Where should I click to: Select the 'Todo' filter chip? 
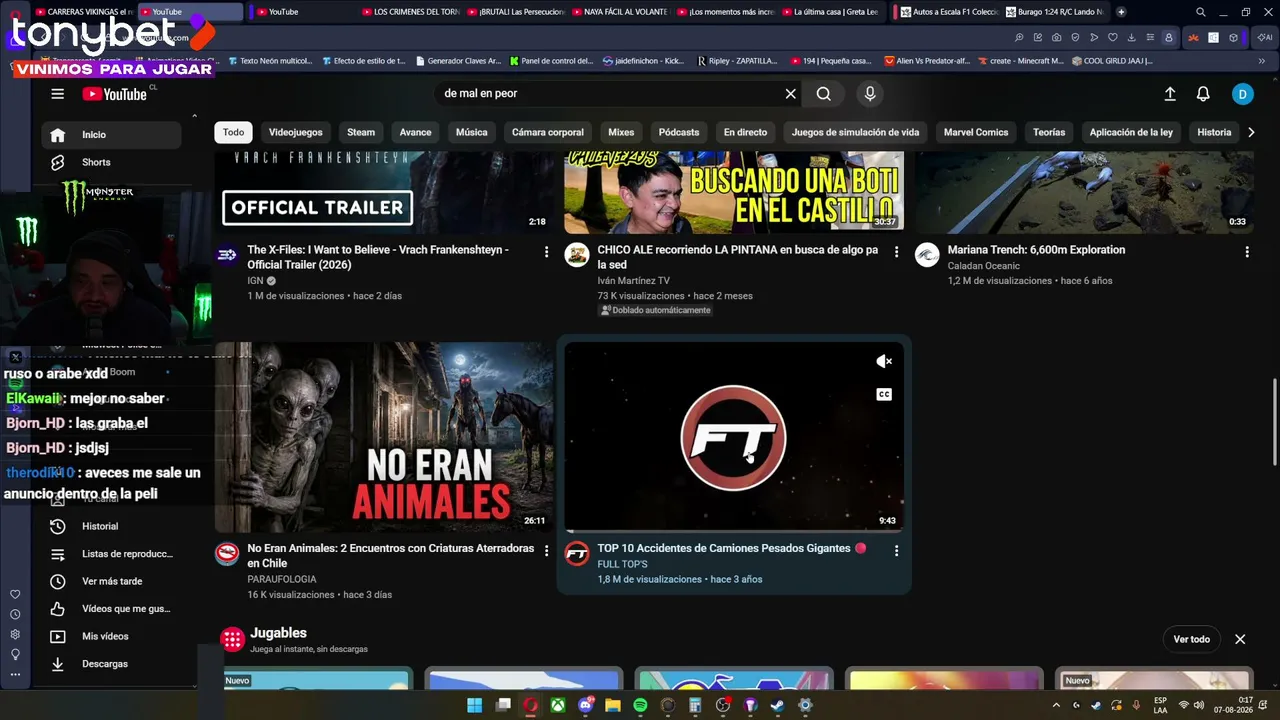point(233,132)
